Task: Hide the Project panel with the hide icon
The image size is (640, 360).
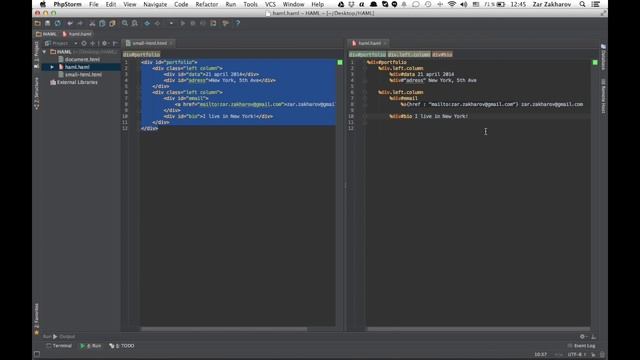Action: pyautogui.click(x=115, y=43)
